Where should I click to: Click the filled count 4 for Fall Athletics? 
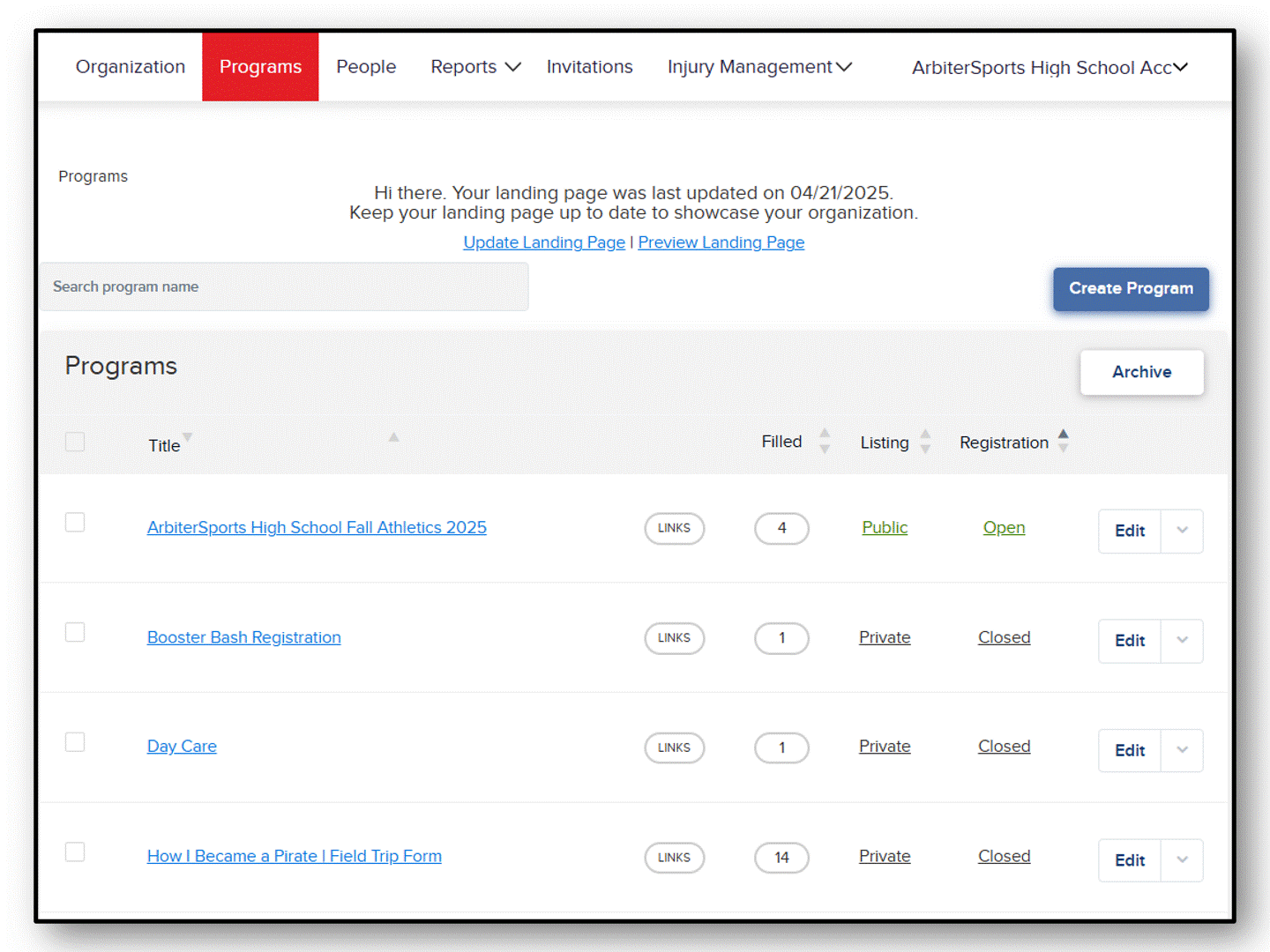pos(781,528)
